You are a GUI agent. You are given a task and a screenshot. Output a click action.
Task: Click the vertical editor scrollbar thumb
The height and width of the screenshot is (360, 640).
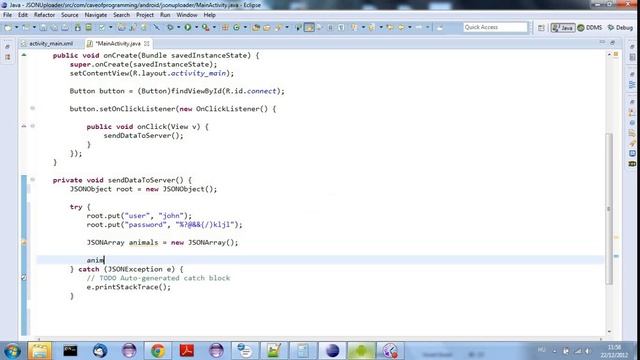click(x=609, y=208)
